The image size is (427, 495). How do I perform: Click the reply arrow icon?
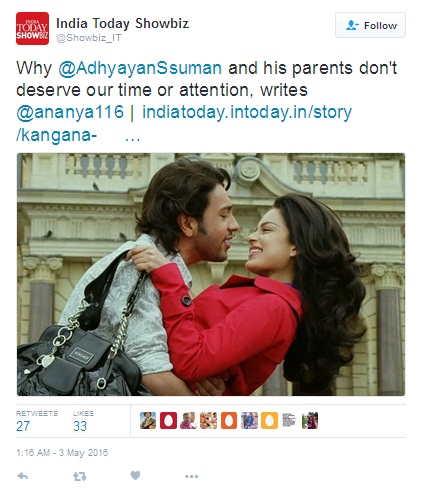[23, 476]
